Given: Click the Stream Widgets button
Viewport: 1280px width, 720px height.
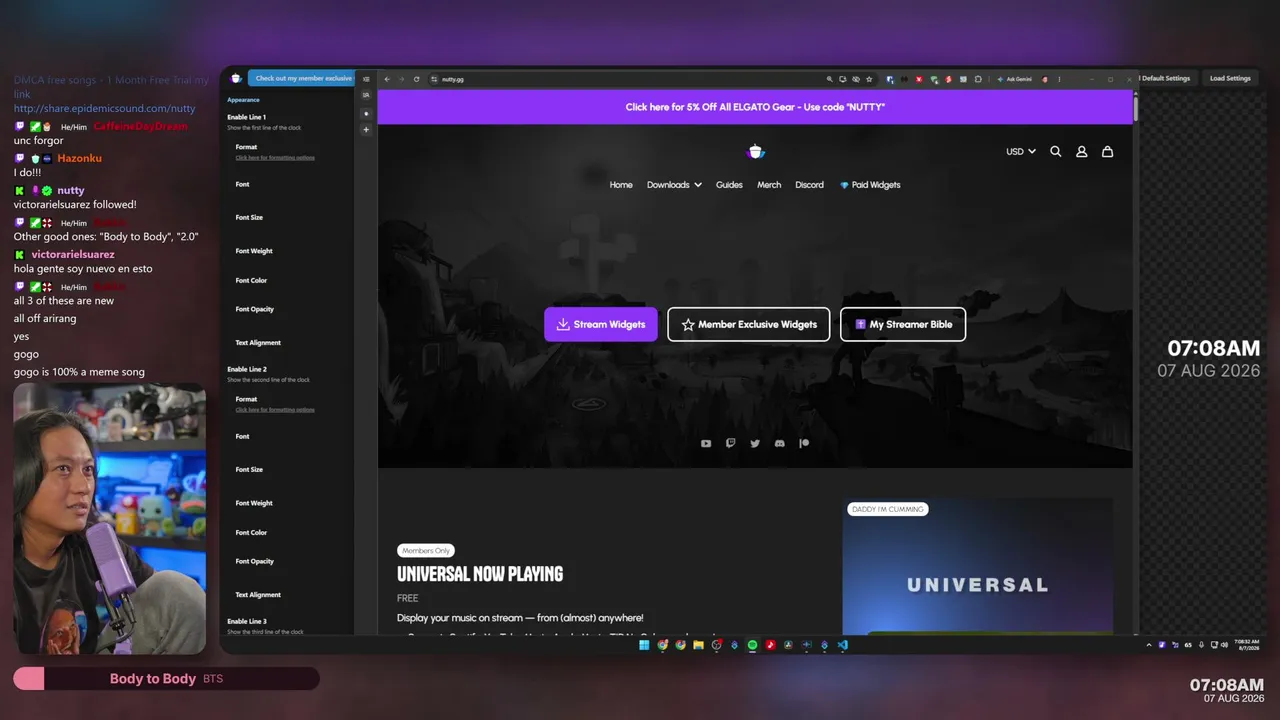Looking at the screenshot, I should pos(601,324).
